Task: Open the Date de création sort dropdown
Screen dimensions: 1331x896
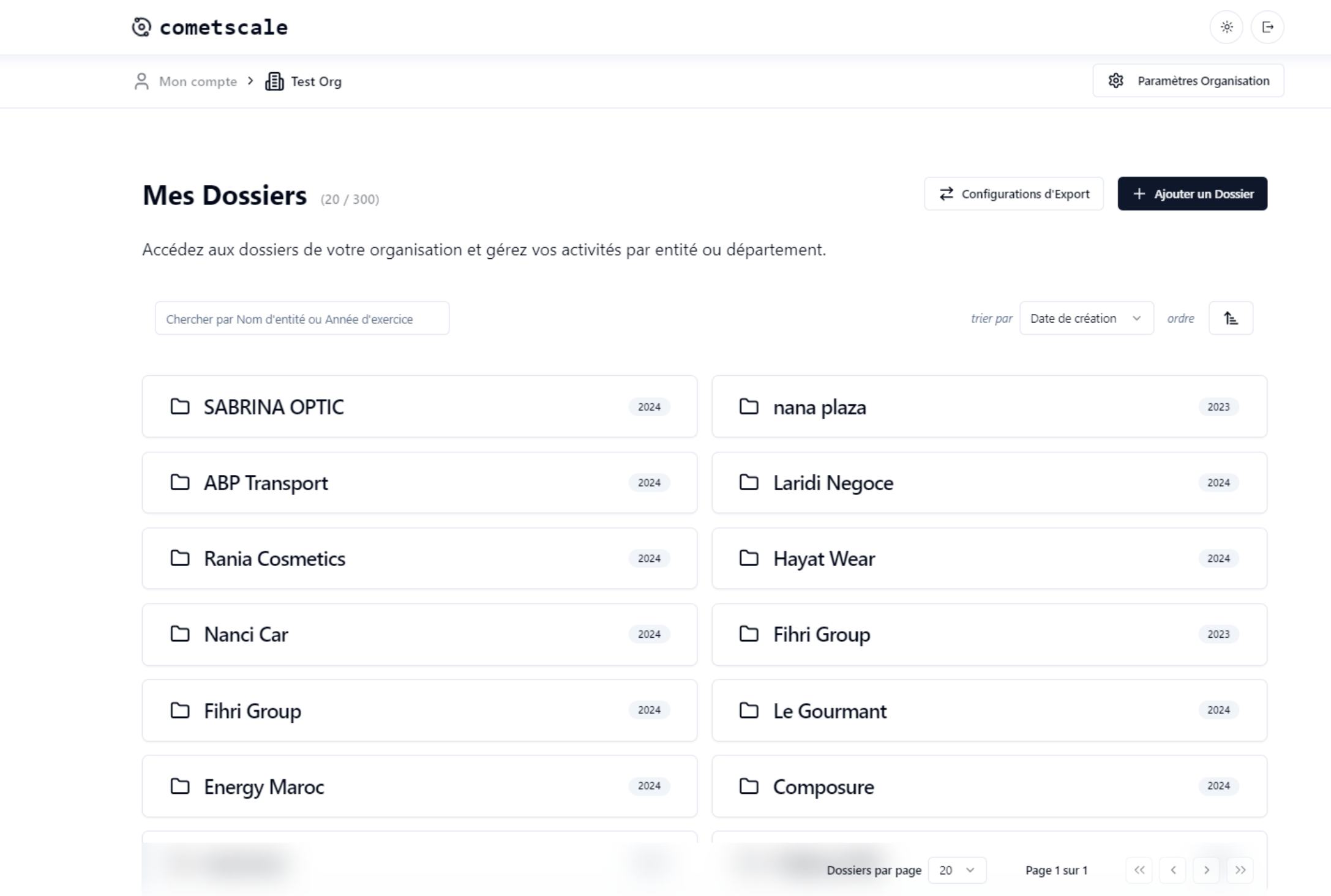Action: click(x=1086, y=318)
